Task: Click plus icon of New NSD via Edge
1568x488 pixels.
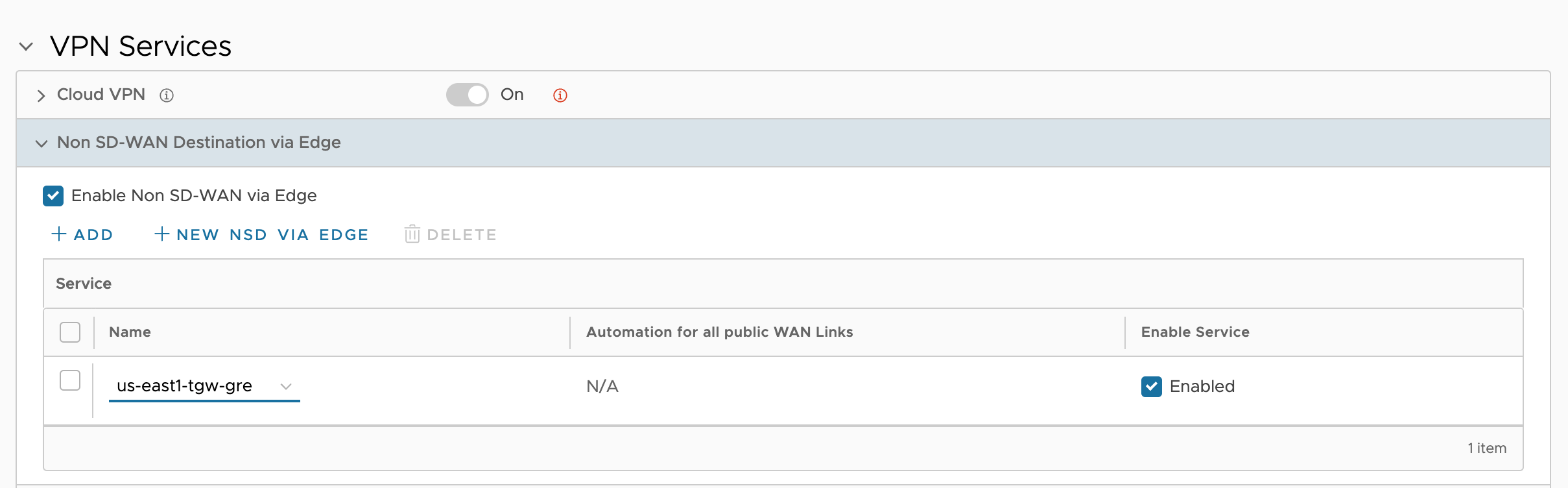Action: click(162, 234)
